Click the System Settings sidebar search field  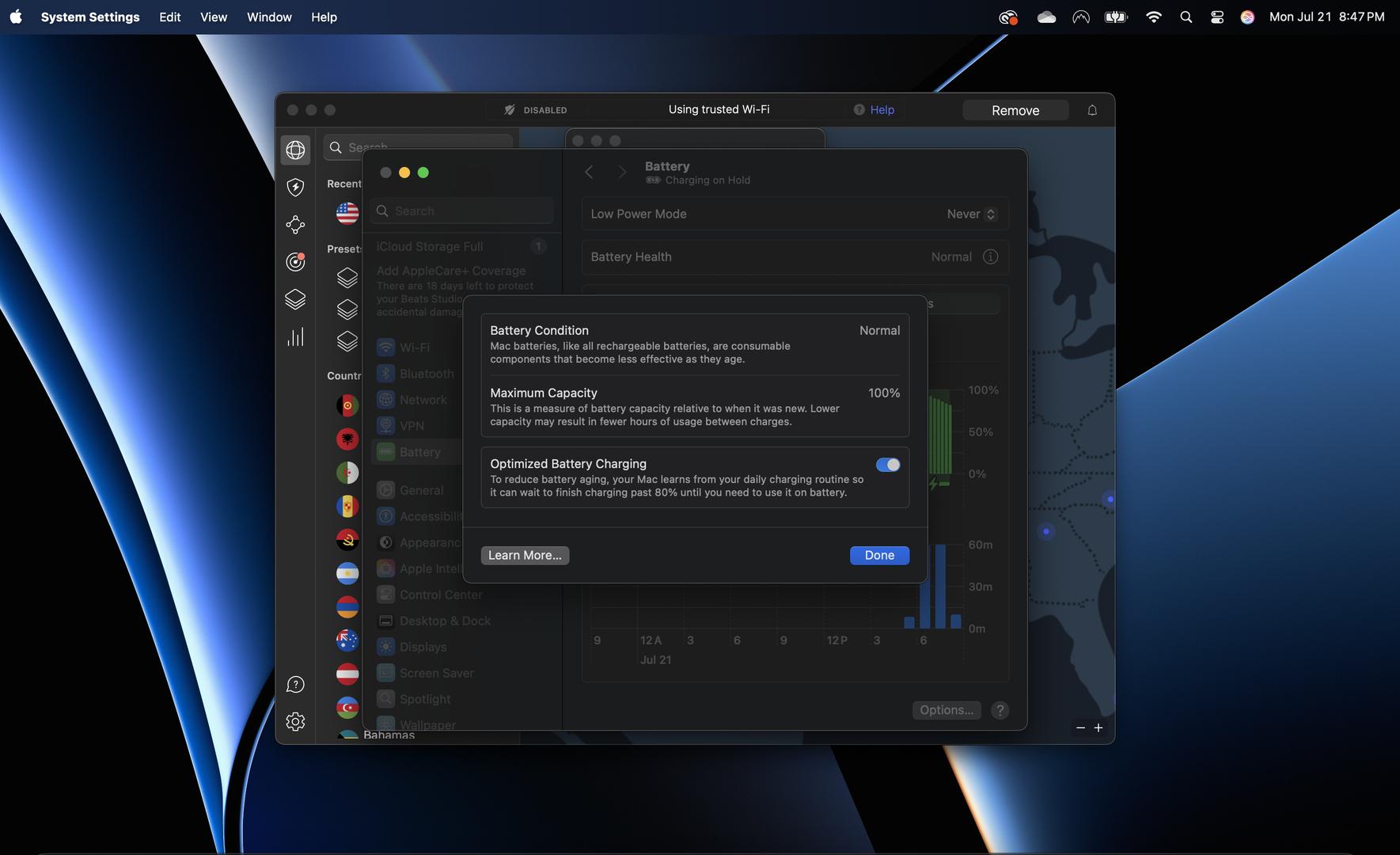click(462, 211)
